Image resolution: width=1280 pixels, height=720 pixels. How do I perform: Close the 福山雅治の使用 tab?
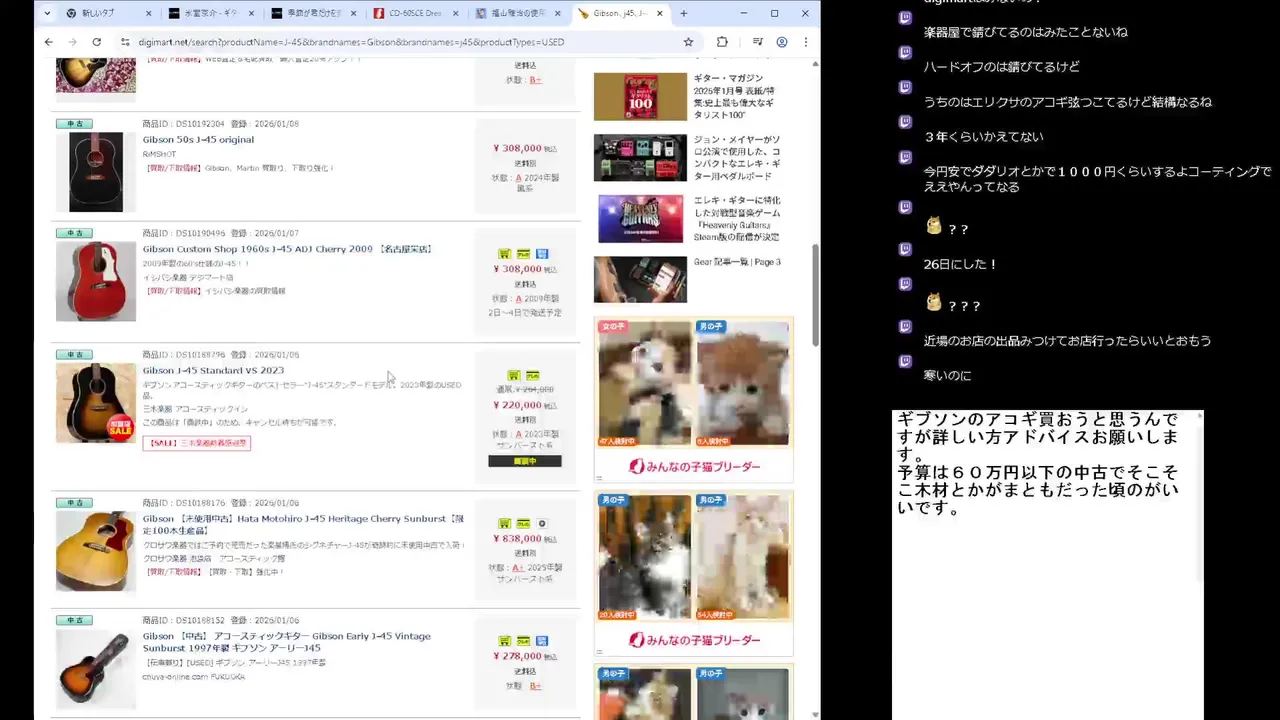click(557, 13)
